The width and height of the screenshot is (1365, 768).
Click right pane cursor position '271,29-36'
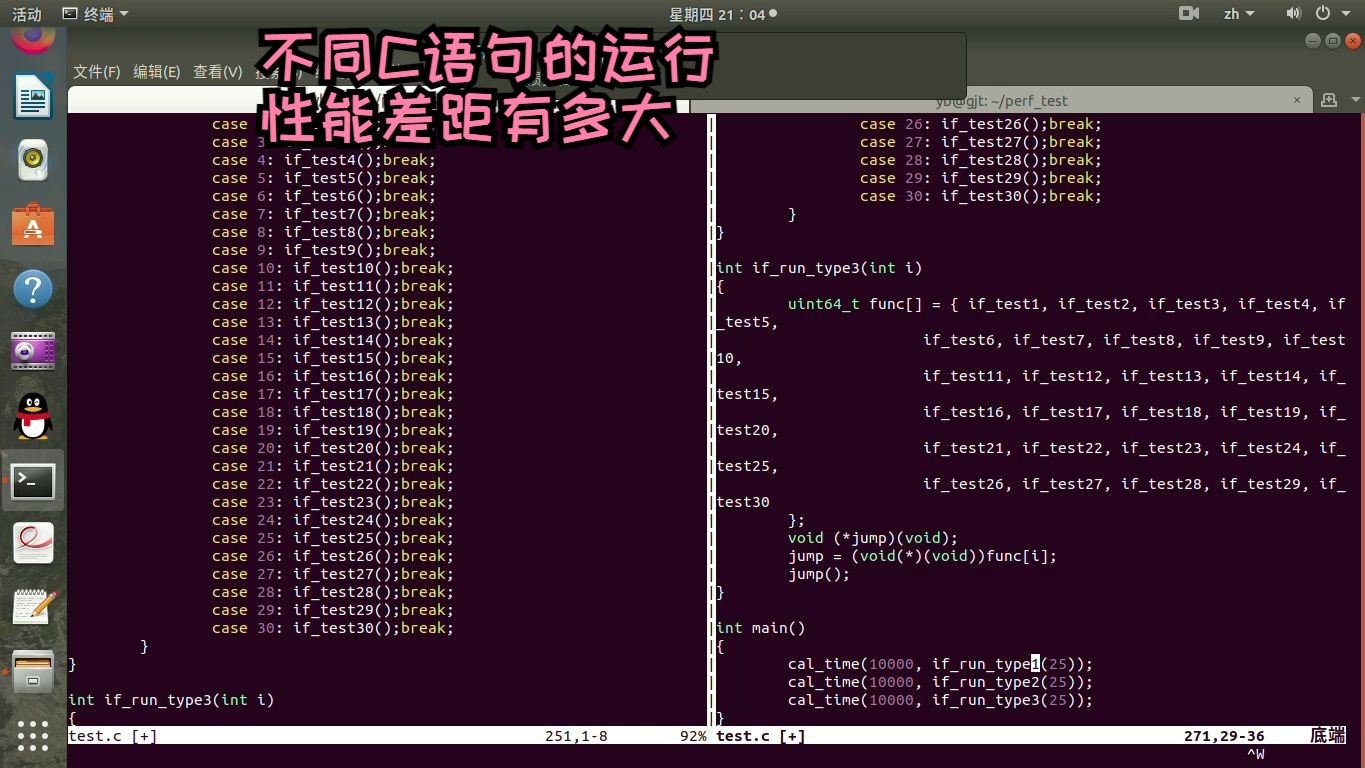(1224, 736)
